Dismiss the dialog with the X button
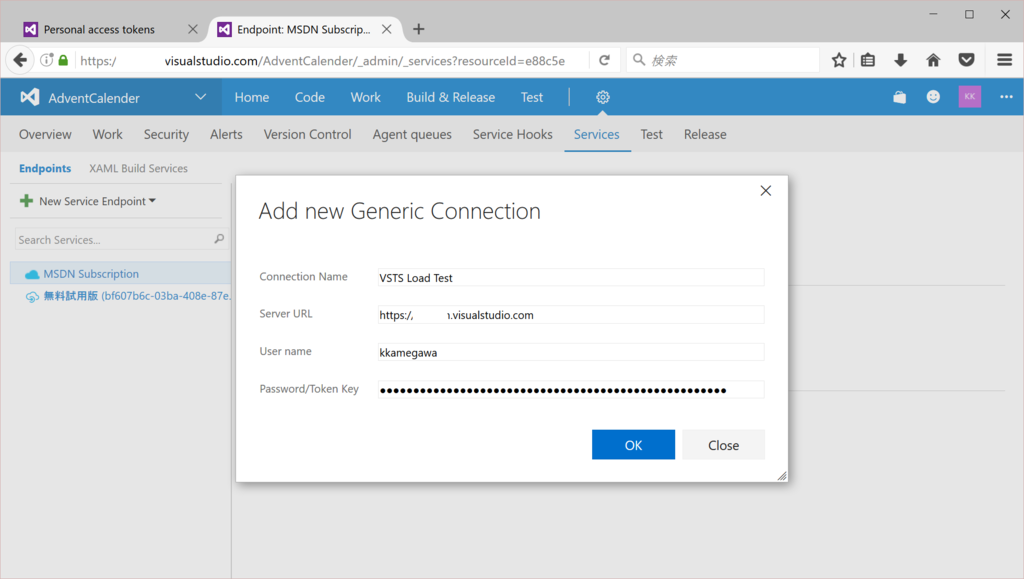Viewport: 1024px width, 579px height. [766, 191]
